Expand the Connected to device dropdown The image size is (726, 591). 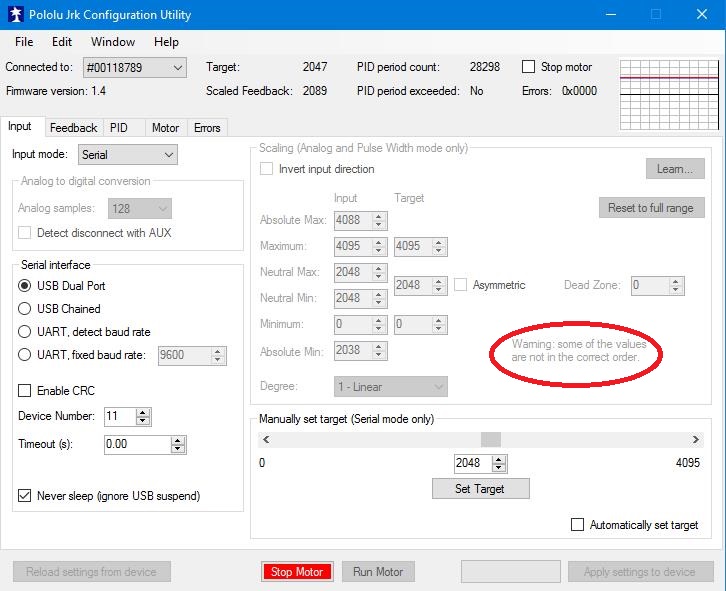coord(135,68)
